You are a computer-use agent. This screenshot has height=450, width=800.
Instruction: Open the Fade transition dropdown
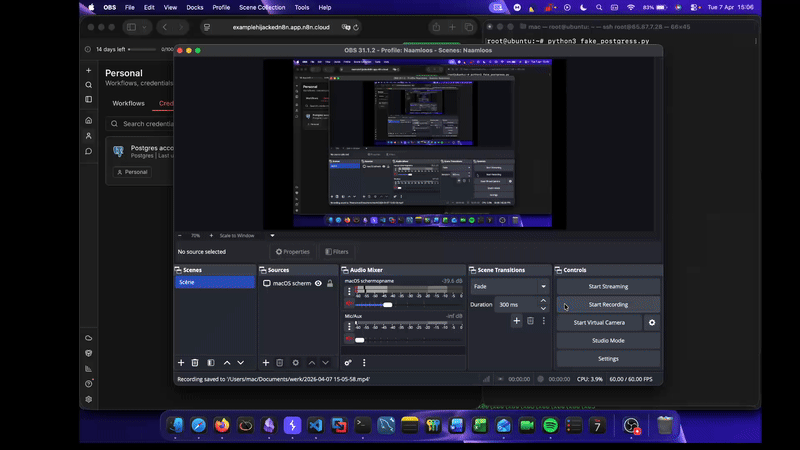tap(510, 286)
